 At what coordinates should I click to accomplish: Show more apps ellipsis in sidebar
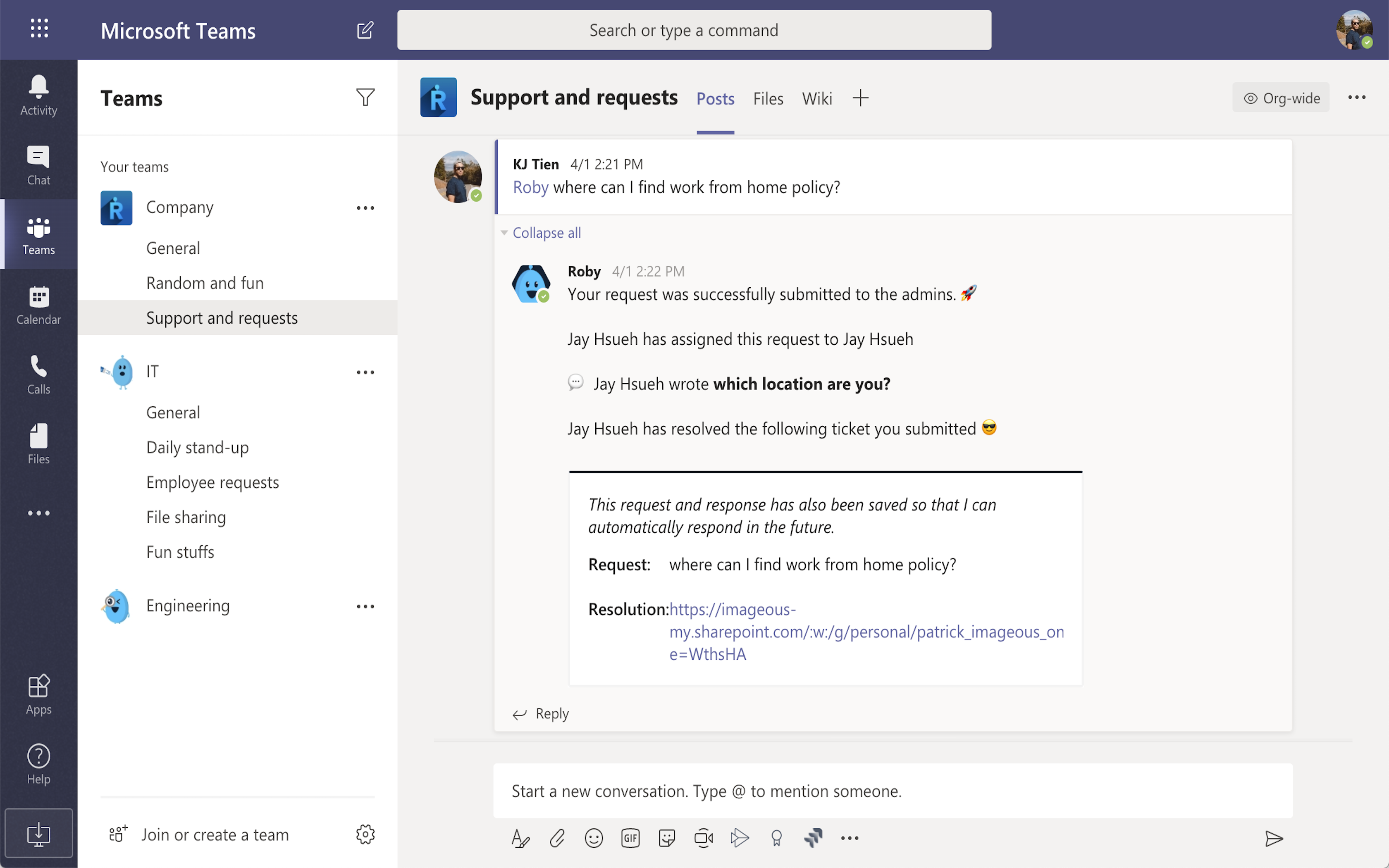tap(38, 513)
